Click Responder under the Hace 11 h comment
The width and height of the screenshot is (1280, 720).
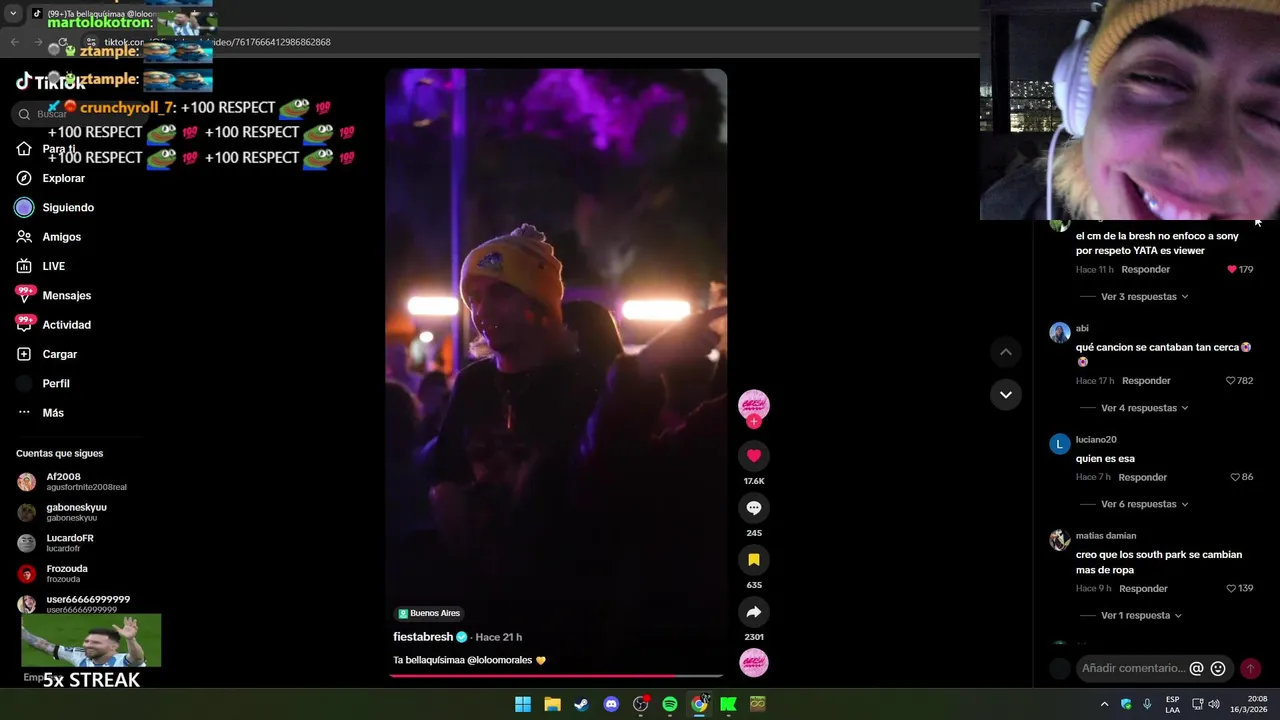[x=1145, y=270]
